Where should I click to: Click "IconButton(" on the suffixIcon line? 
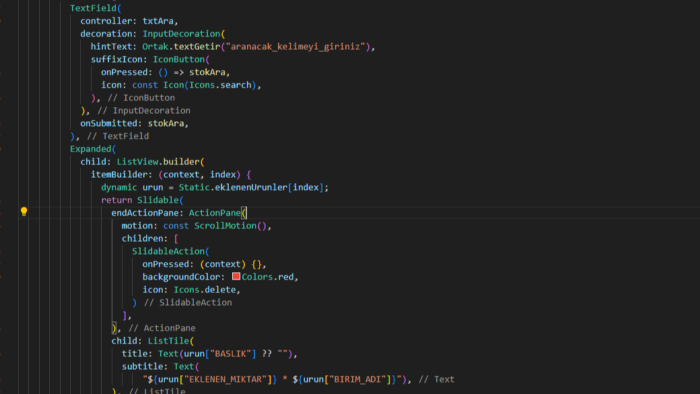181,59
